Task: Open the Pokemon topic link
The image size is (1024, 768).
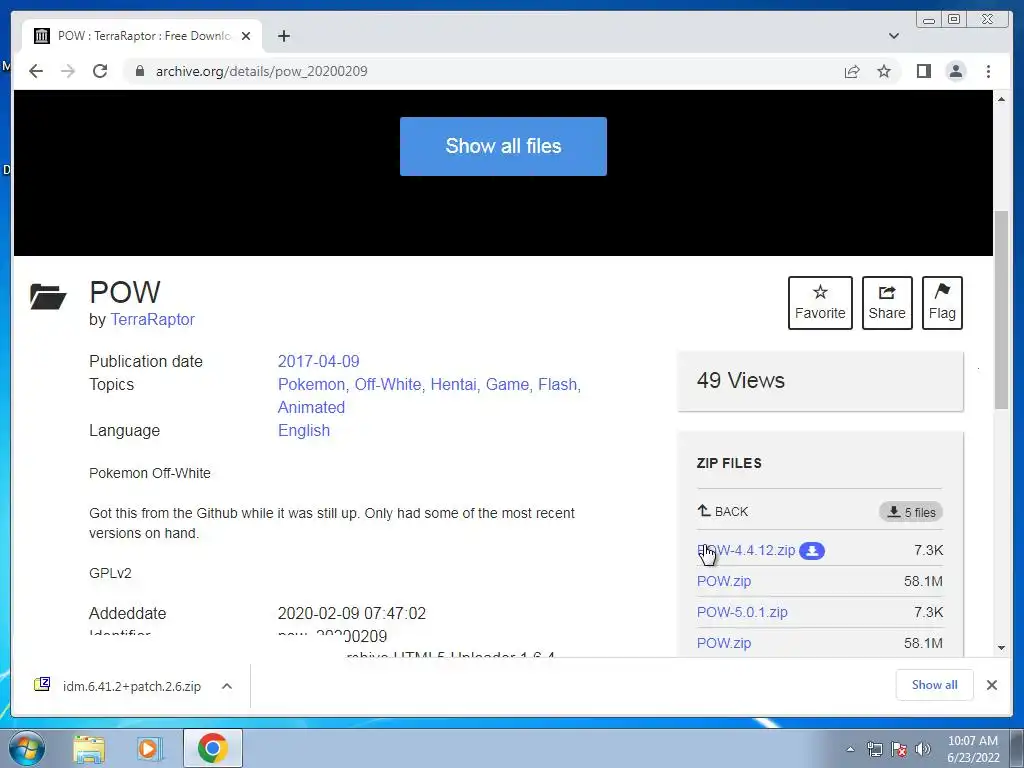Action: [x=313, y=384]
